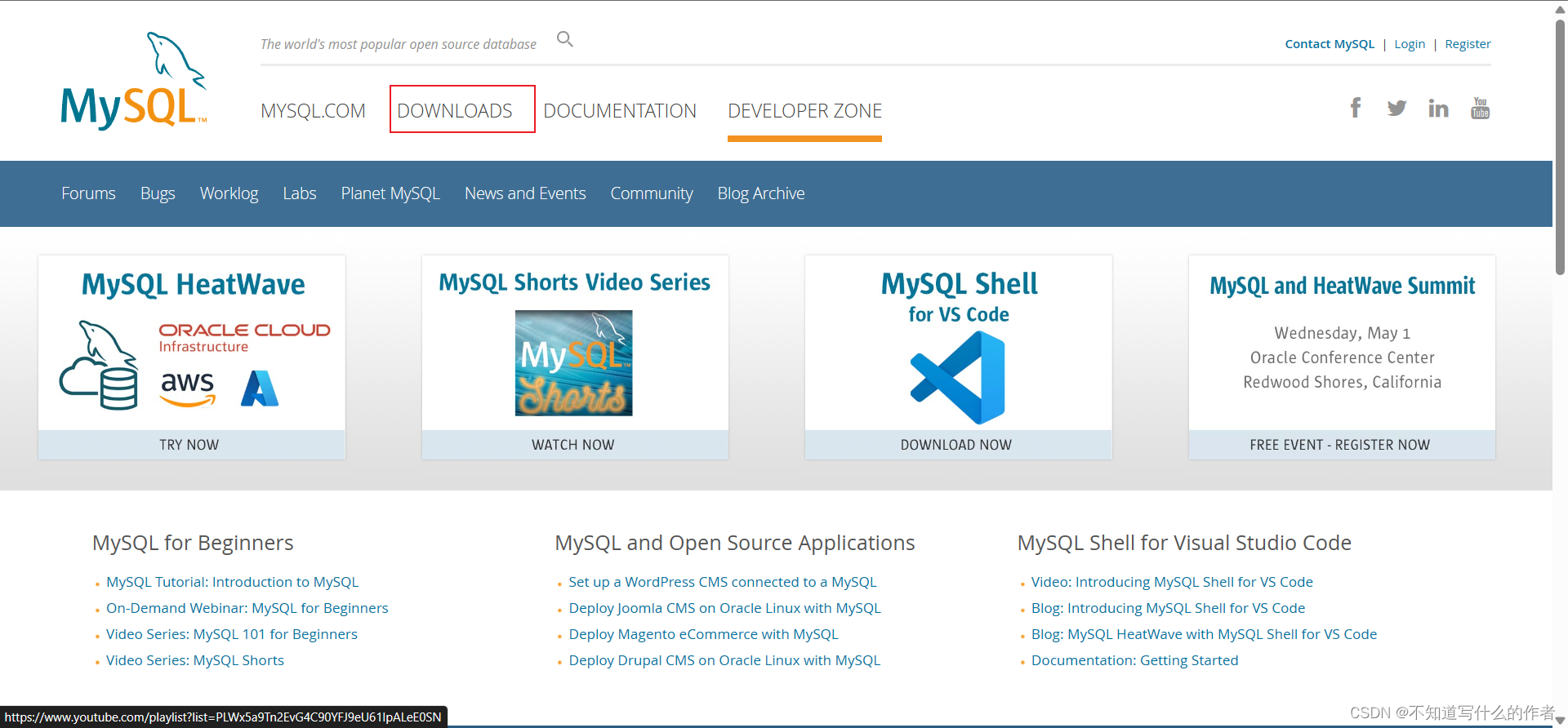
Task: Open the DOWNLOADS tab
Action: click(x=455, y=111)
